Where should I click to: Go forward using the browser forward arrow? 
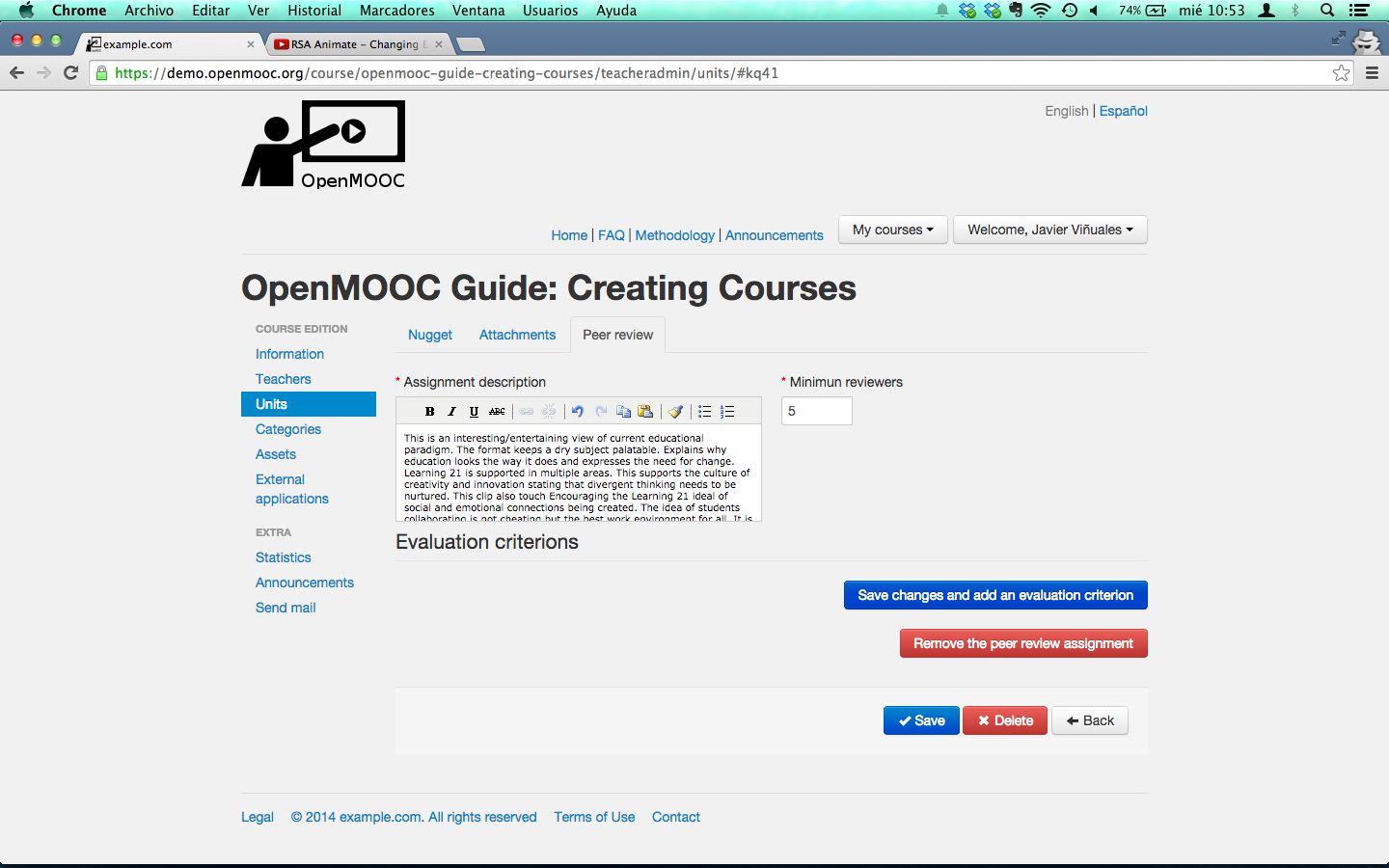(x=43, y=72)
